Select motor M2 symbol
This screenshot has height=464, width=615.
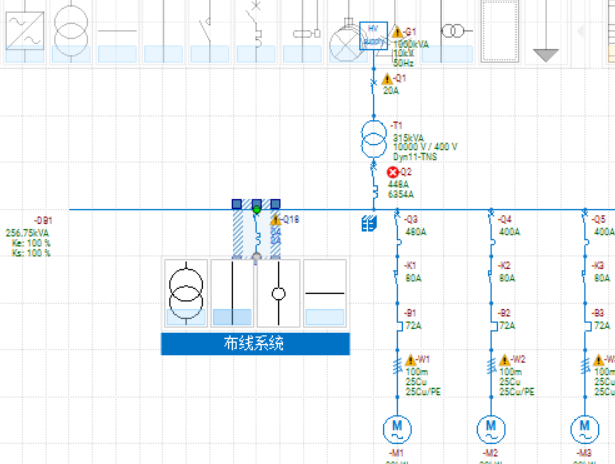click(491, 429)
